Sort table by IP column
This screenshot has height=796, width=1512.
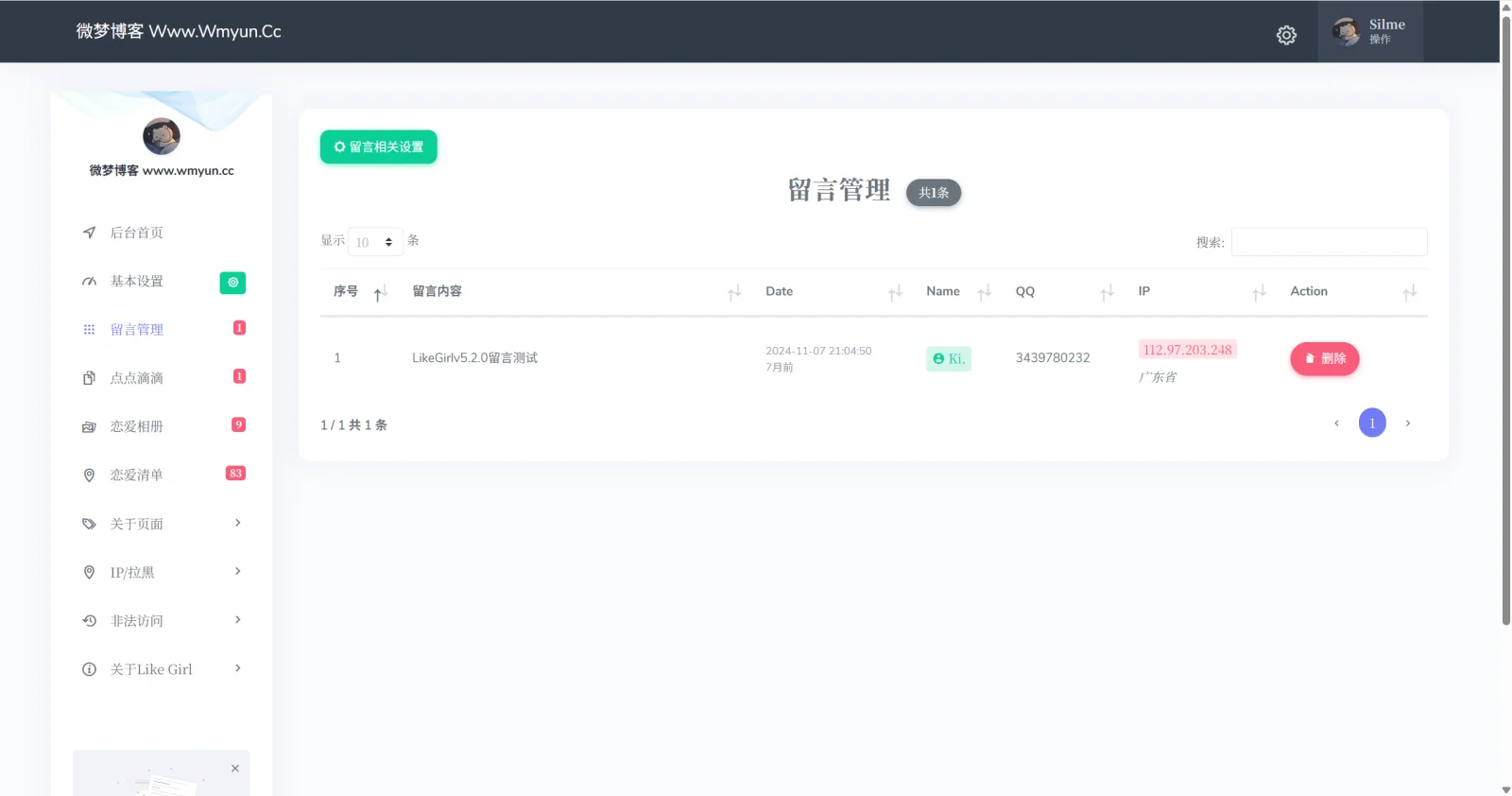pos(1201,292)
